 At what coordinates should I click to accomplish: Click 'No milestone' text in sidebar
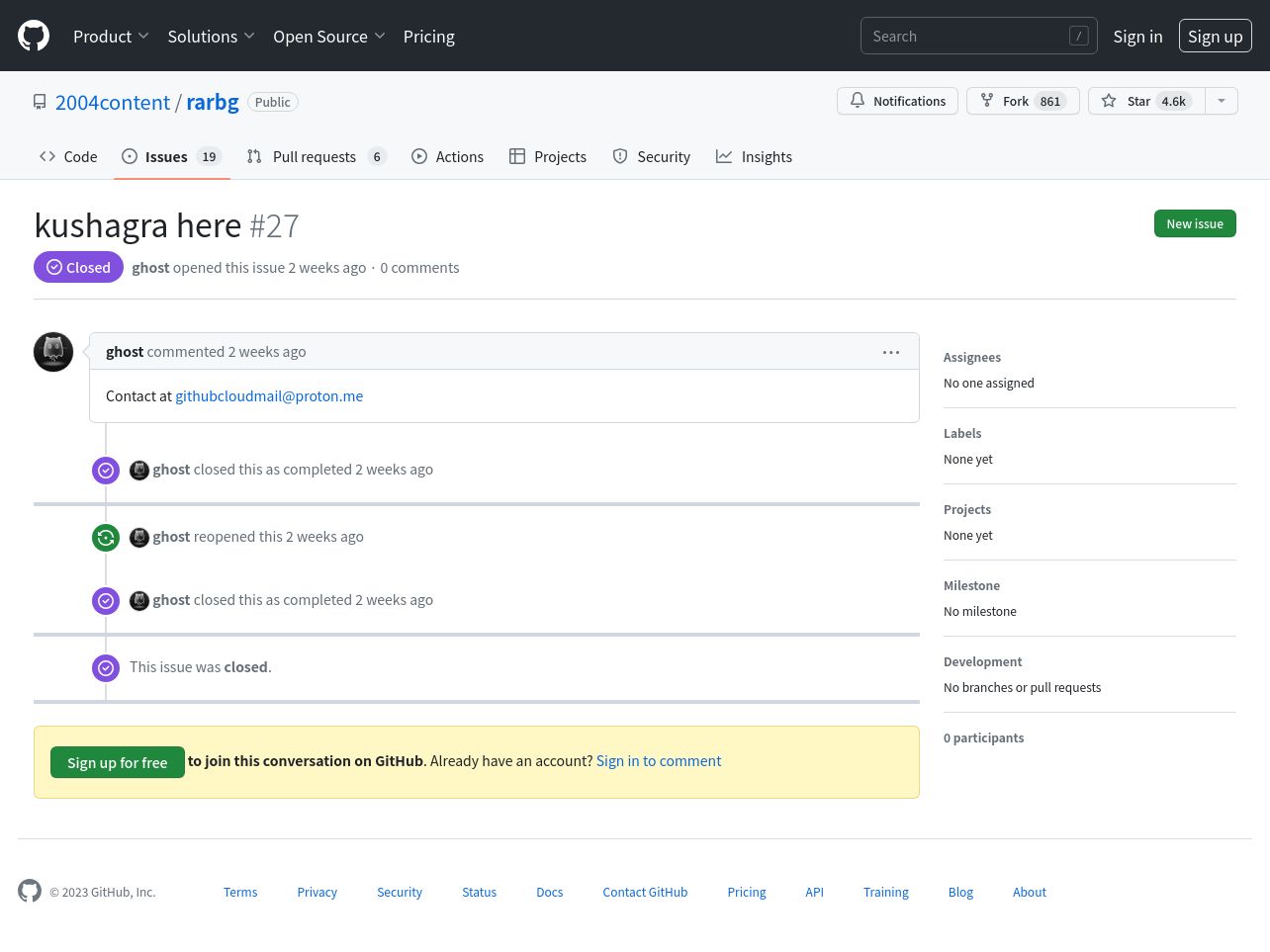[x=980, y=612]
